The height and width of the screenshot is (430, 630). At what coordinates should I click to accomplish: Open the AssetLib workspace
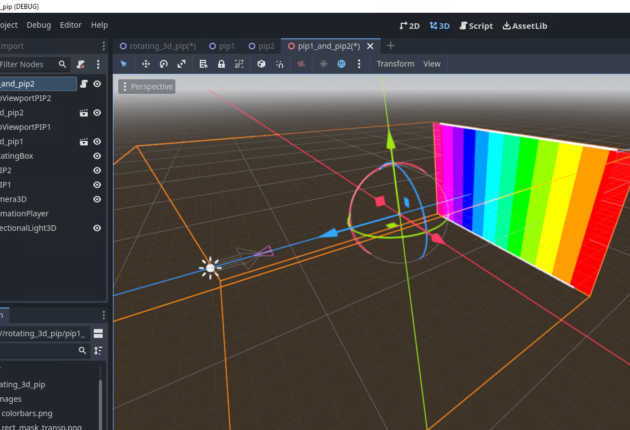(525, 26)
